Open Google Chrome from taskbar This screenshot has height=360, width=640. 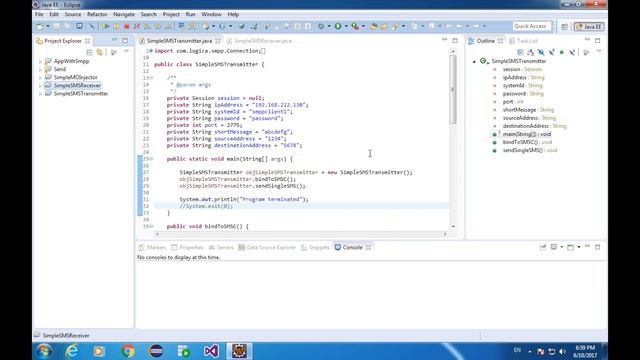(128, 351)
